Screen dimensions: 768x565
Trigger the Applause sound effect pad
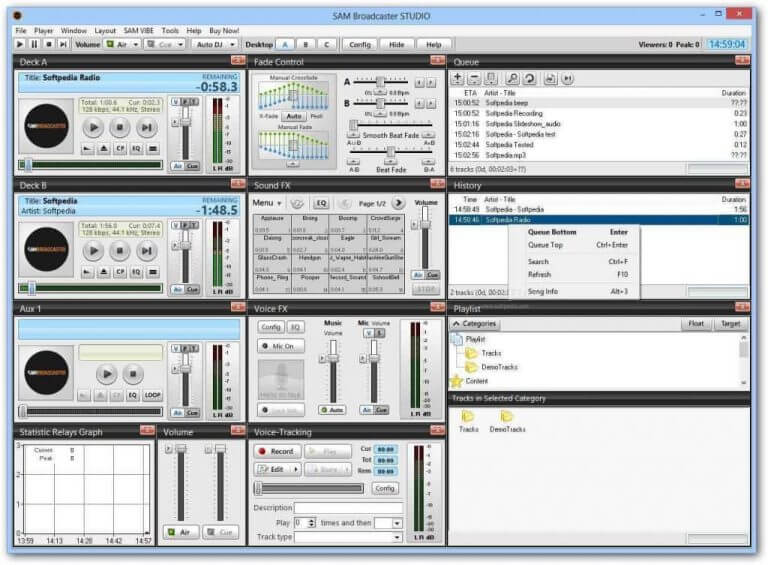pyautogui.click(x=272, y=224)
